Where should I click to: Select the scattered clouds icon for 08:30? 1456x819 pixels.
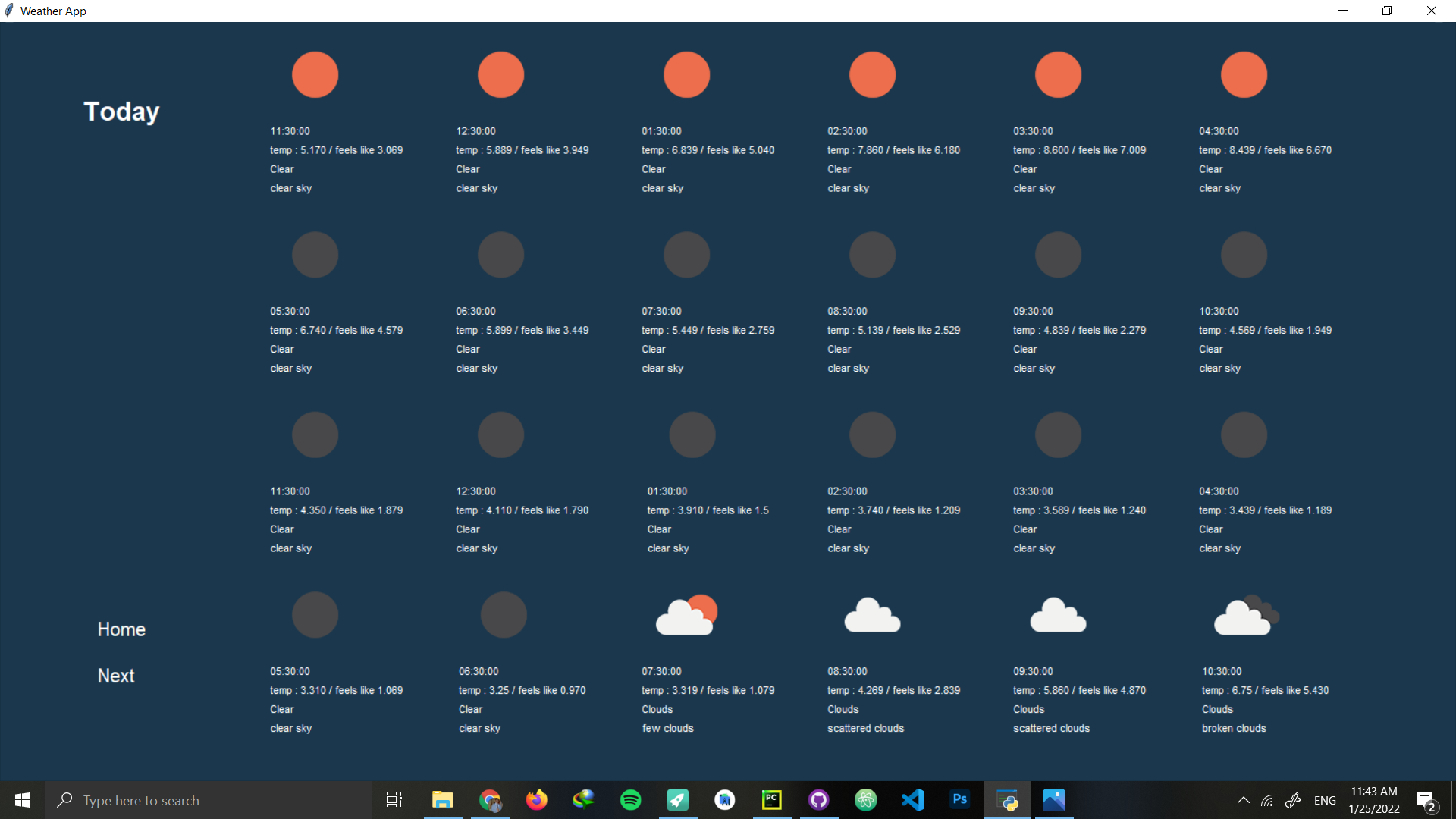click(x=872, y=614)
